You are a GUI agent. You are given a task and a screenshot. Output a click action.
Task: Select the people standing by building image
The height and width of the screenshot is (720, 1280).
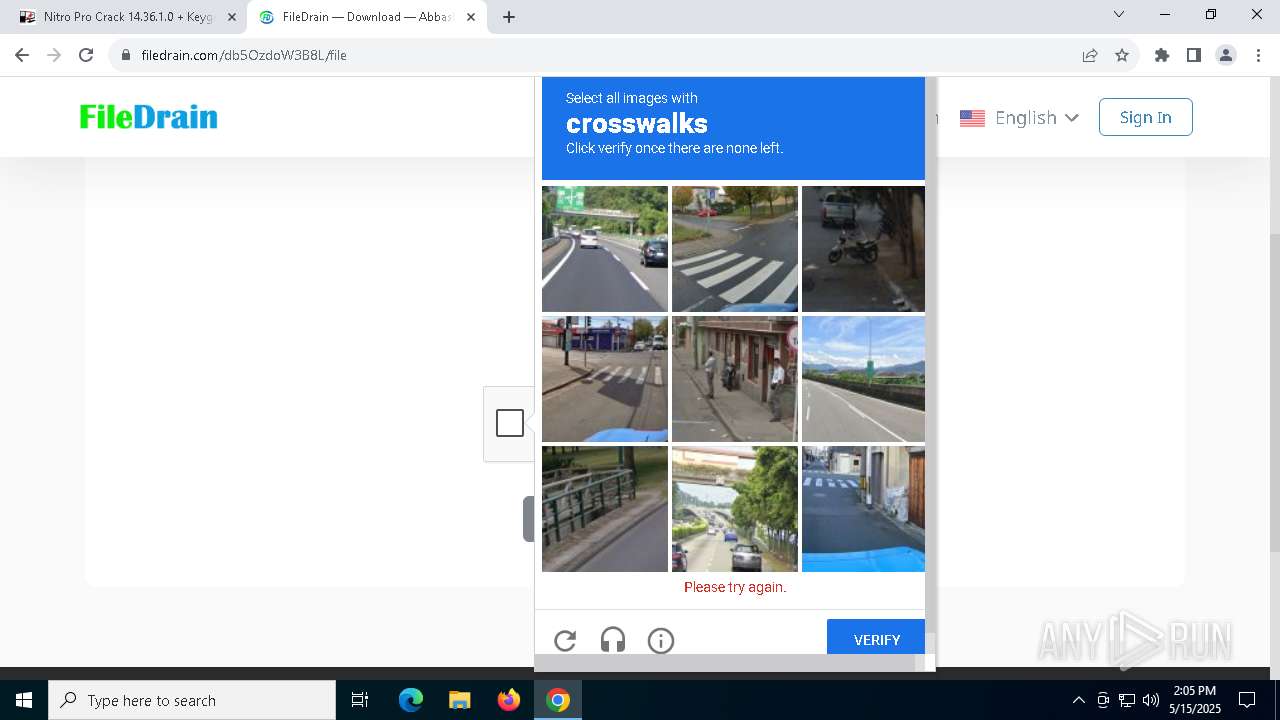pyautogui.click(x=735, y=379)
